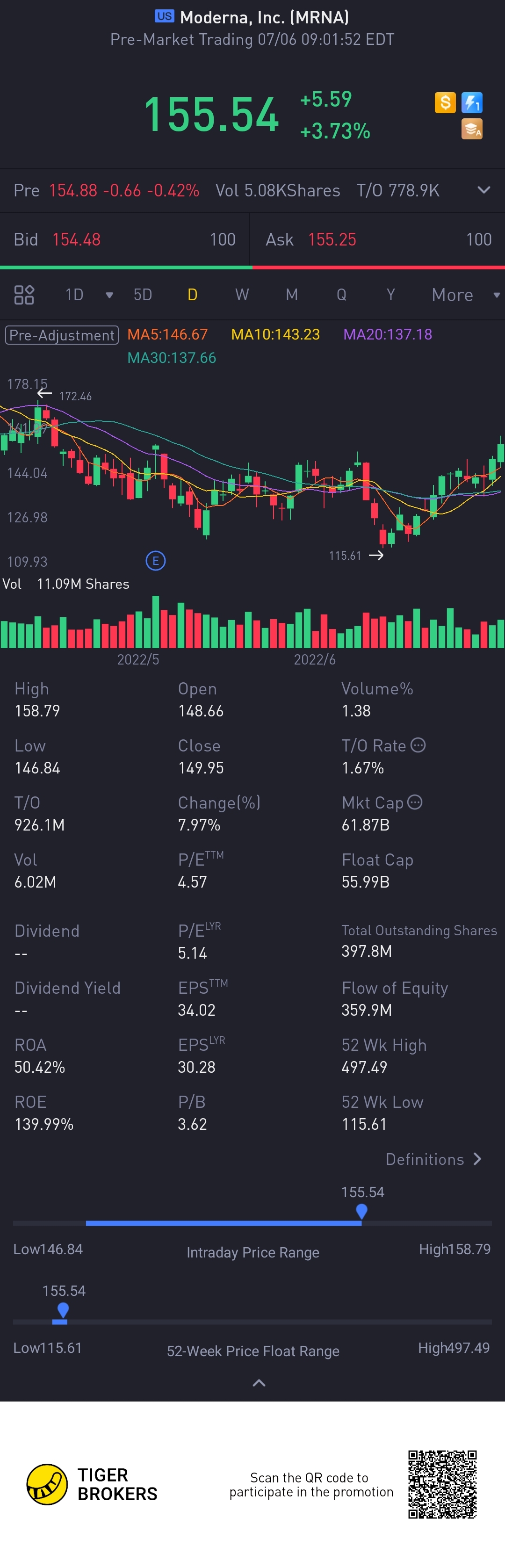The height and width of the screenshot is (1568, 505).
Task: Tap the Tiger Brokers logo
Action: tap(47, 1484)
